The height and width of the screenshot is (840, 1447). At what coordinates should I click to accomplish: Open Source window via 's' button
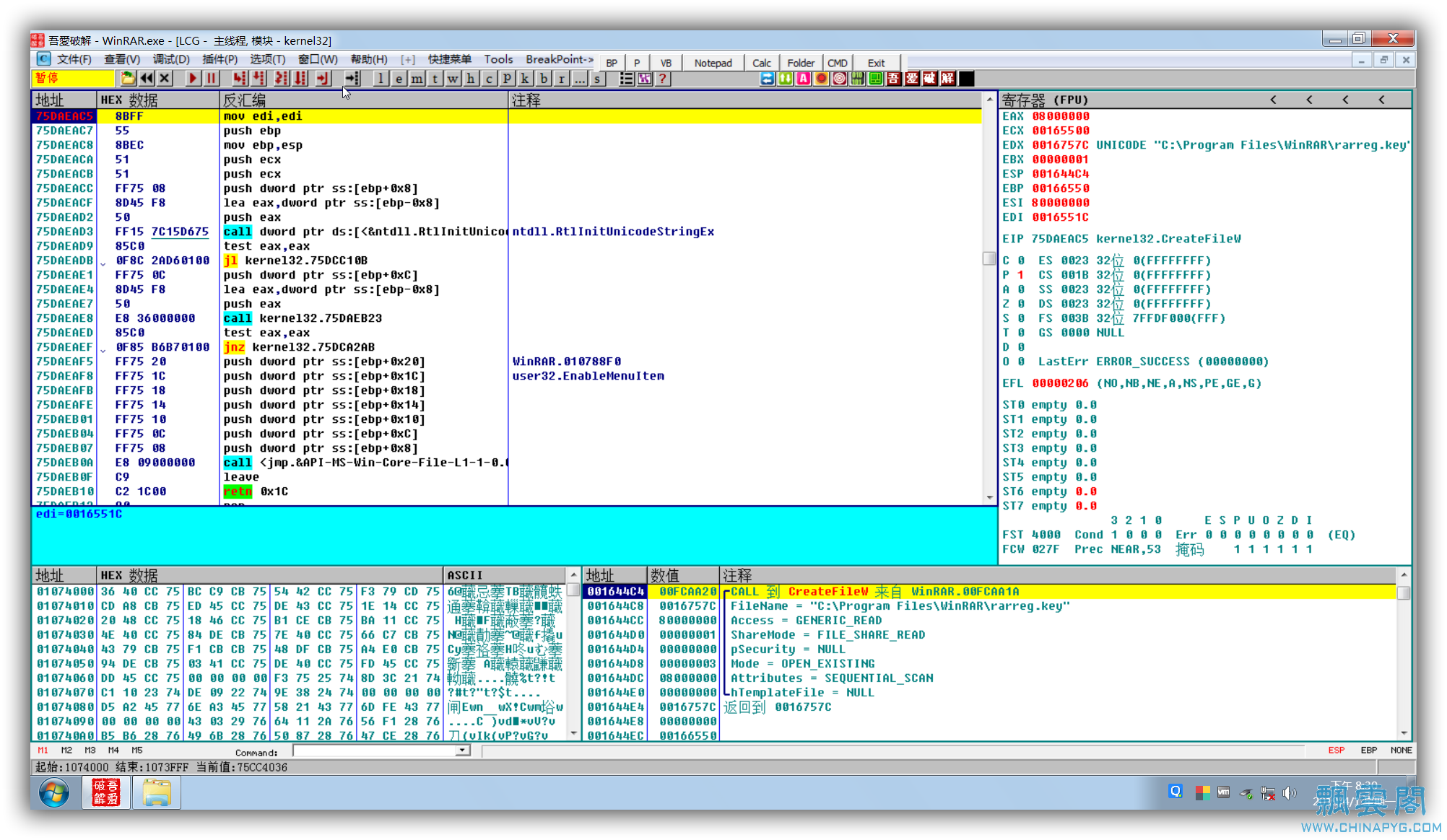(x=597, y=79)
